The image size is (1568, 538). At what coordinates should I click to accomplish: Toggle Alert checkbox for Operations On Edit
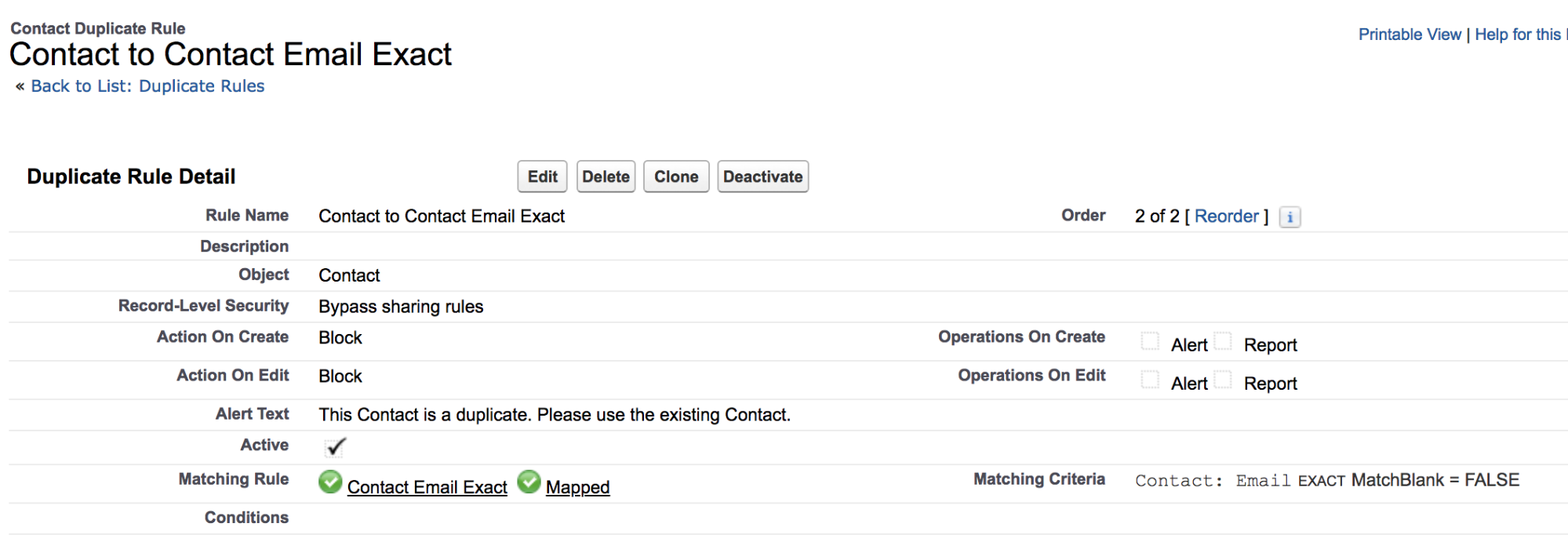(x=1150, y=380)
